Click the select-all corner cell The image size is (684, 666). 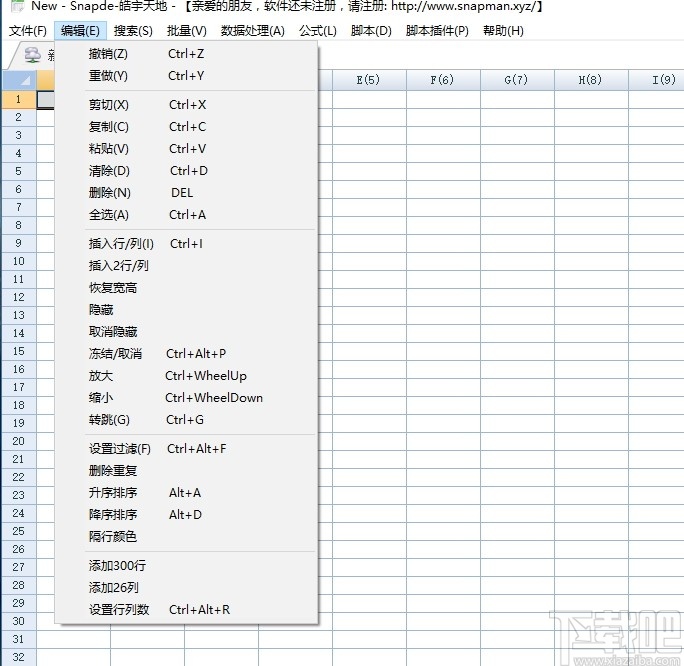click(19, 80)
